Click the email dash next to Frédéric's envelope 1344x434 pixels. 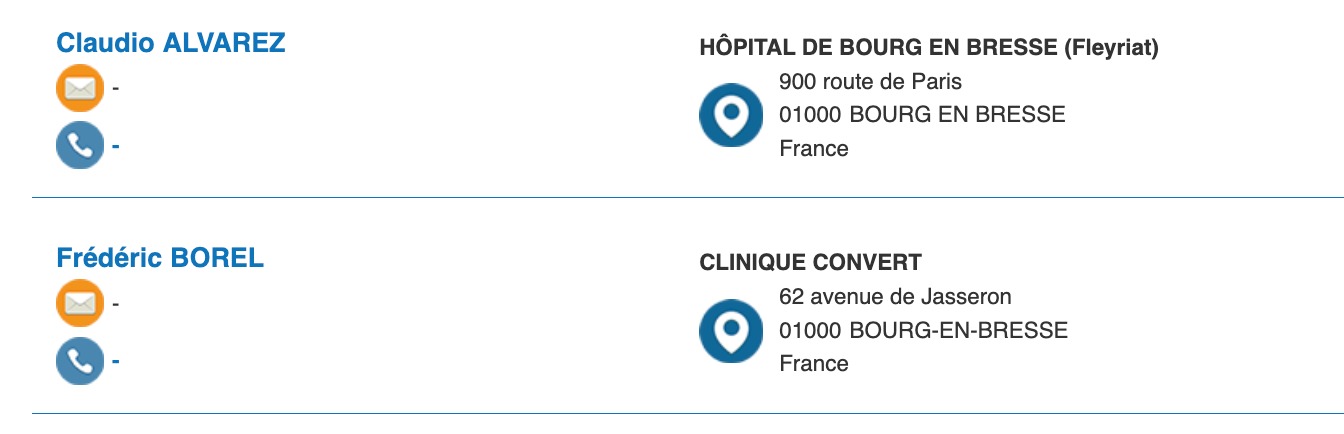[116, 304]
